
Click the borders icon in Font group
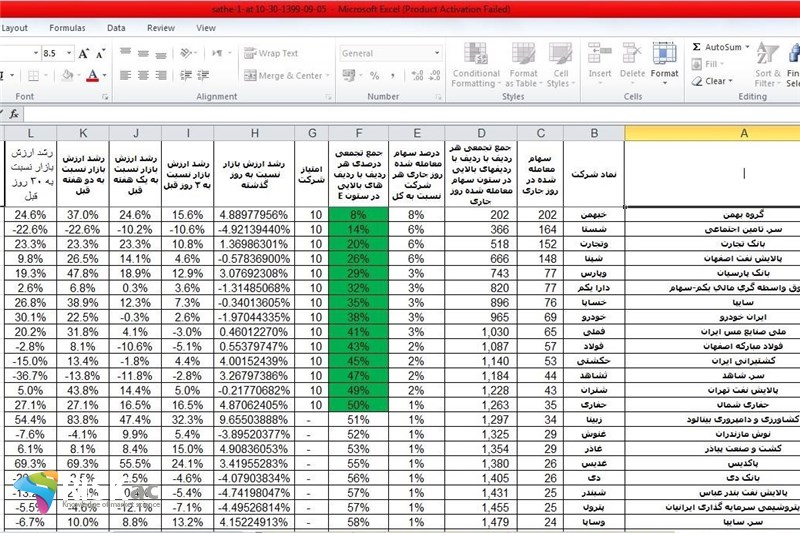click(34, 76)
